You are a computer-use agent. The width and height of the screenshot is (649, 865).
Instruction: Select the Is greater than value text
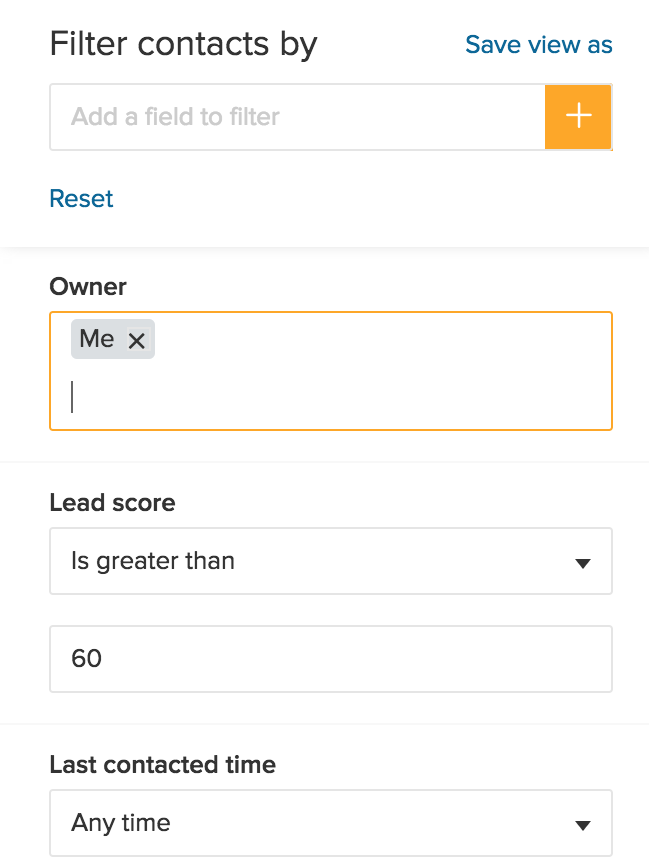pos(153,561)
